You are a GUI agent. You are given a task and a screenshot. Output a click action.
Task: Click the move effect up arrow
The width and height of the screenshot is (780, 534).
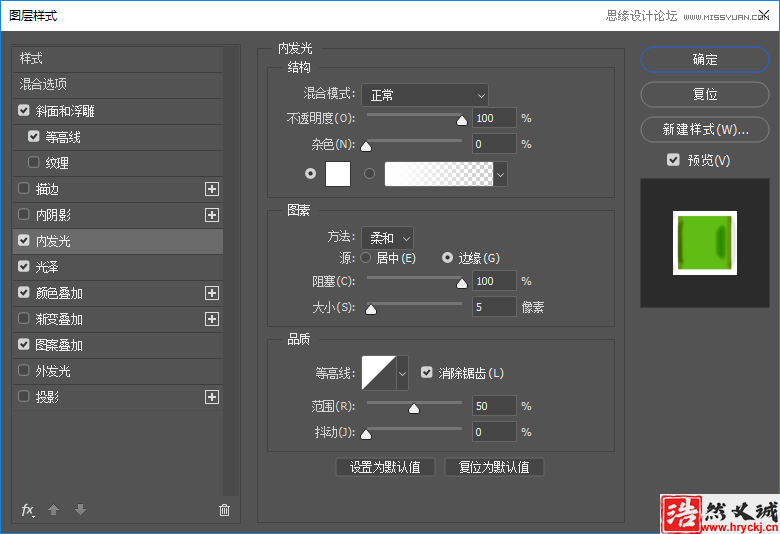click(x=54, y=510)
